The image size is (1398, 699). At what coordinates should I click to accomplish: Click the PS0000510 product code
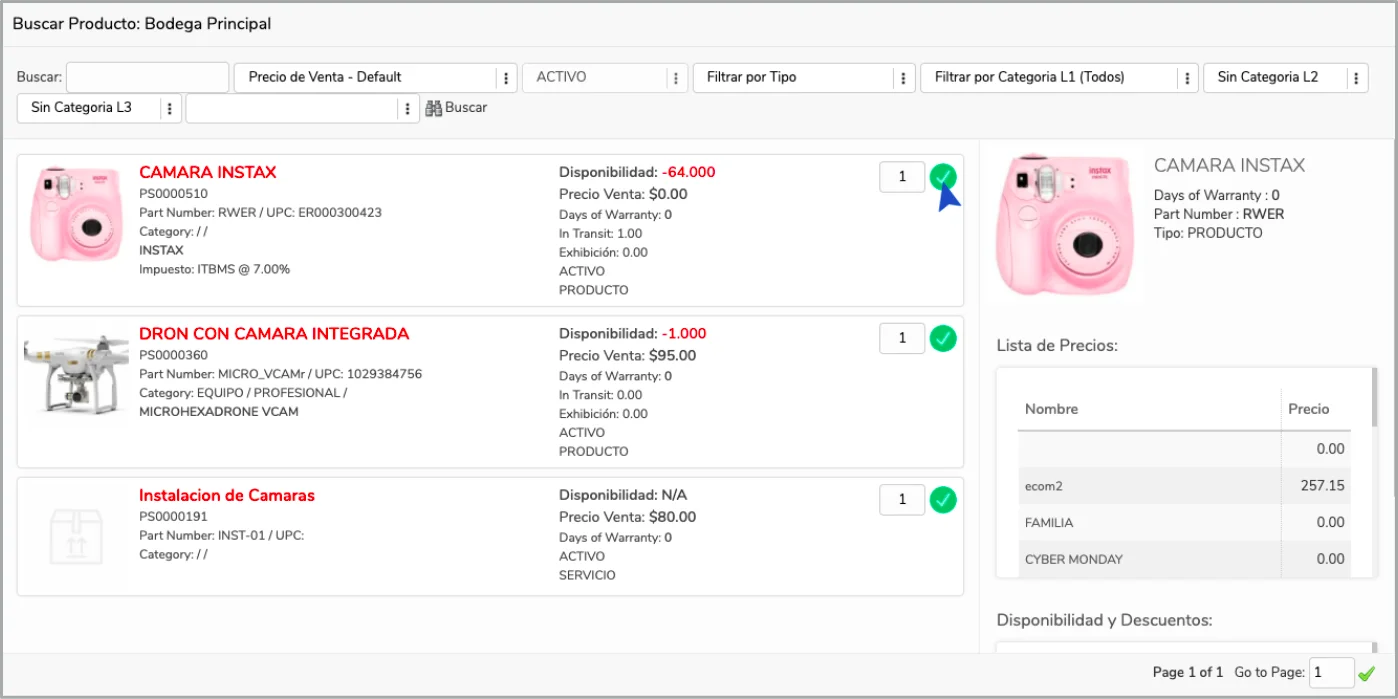173,194
